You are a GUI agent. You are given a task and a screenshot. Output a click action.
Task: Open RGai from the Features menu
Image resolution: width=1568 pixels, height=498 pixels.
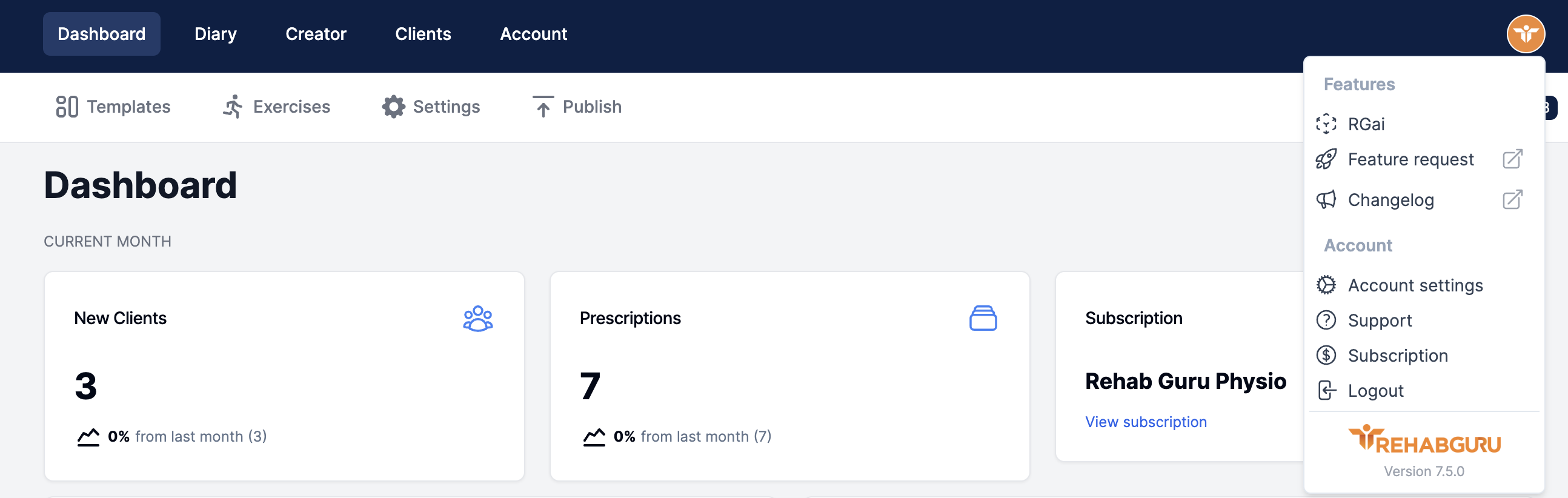1365,124
